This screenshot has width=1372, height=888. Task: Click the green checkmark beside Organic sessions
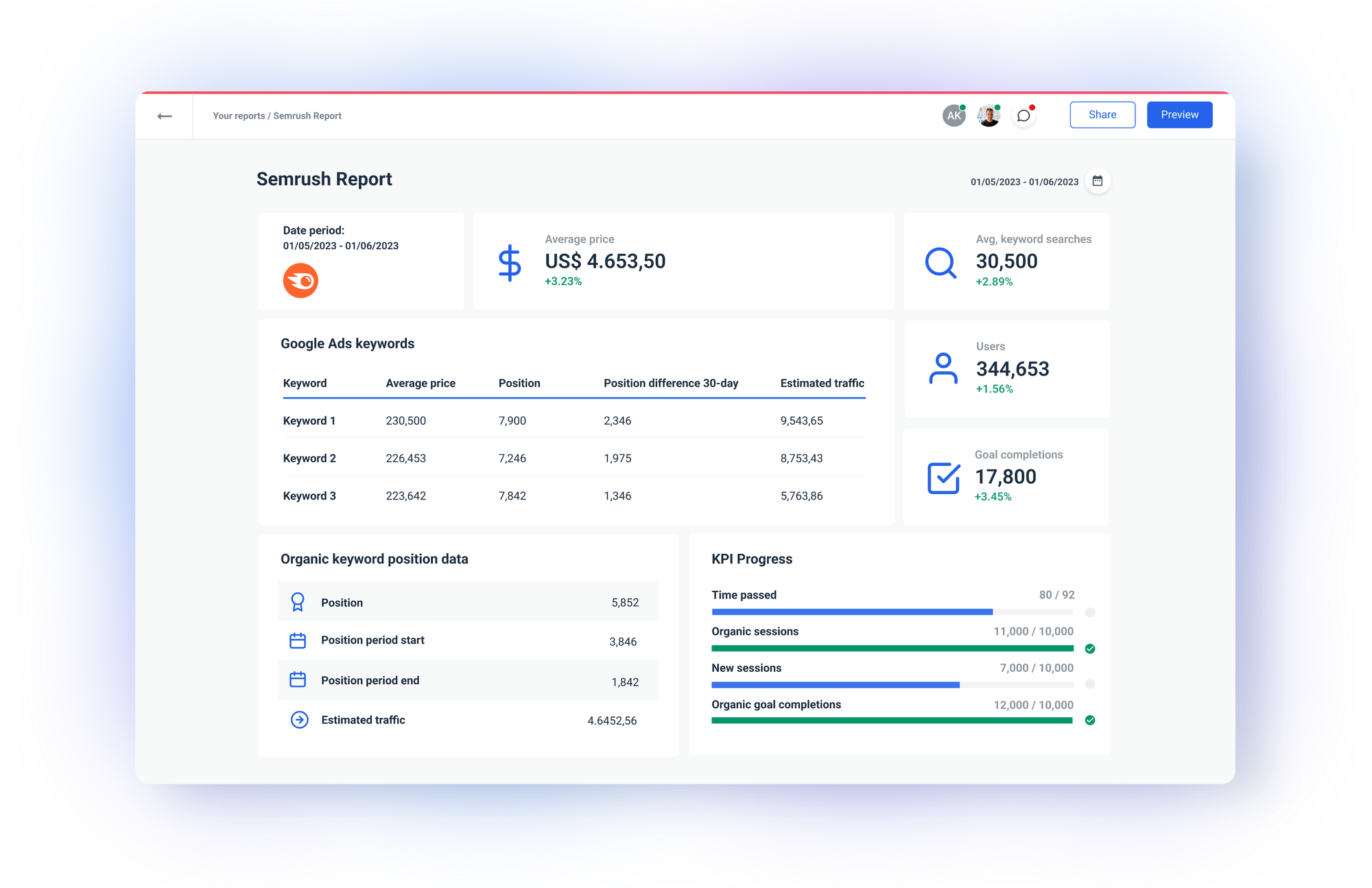coord(1089,647)
